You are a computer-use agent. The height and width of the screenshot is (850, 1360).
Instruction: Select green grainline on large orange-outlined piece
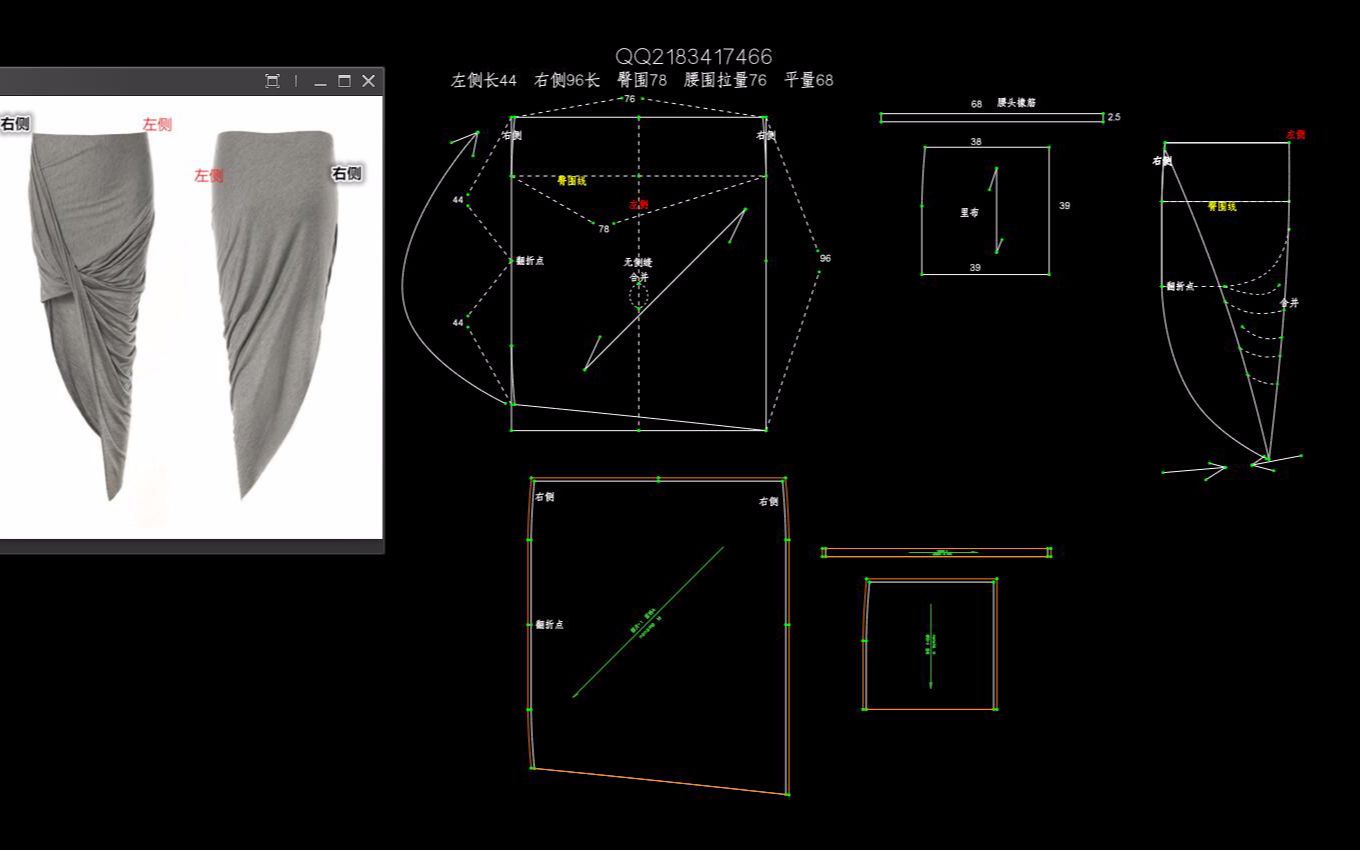[x=648, y=621]
